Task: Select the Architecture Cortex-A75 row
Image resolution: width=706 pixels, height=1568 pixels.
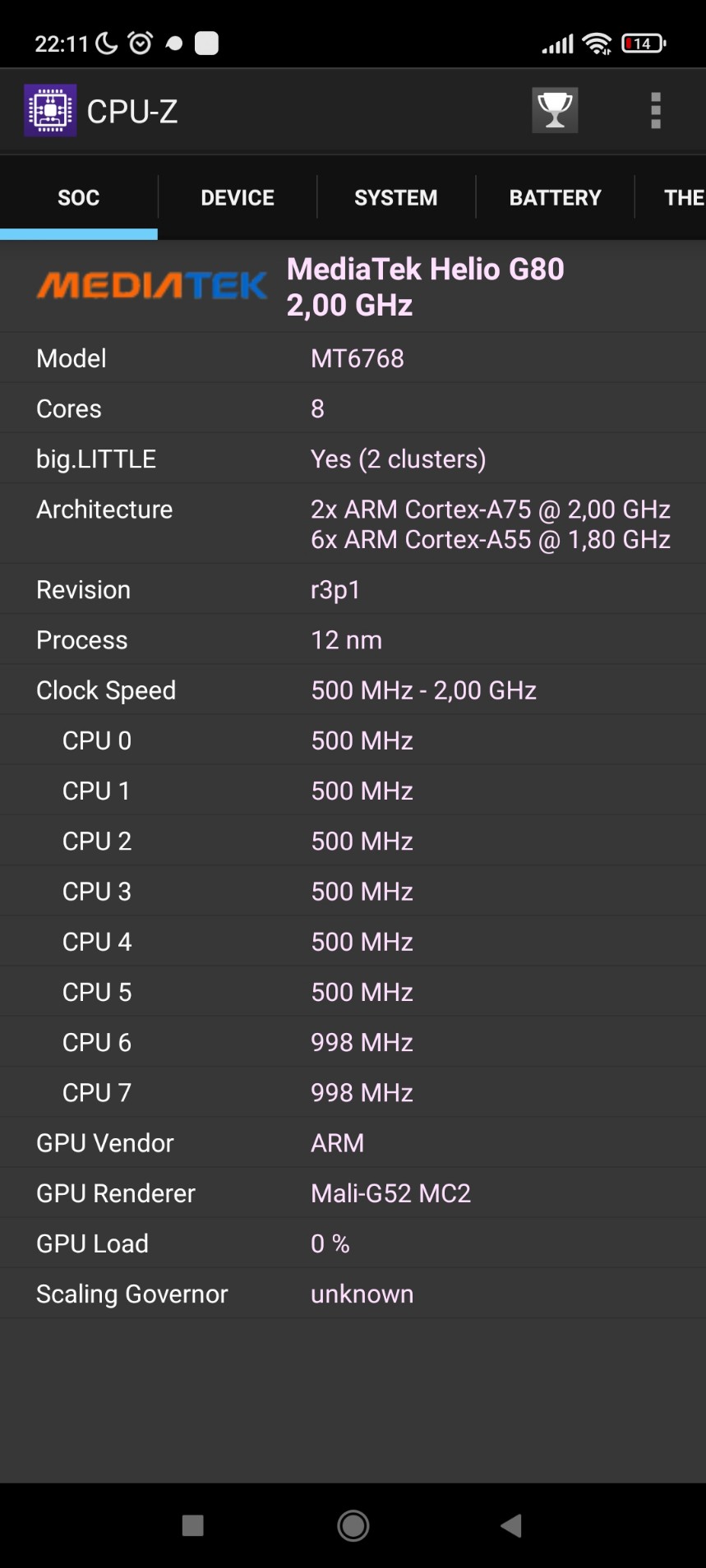Action: tap(353, 523)
